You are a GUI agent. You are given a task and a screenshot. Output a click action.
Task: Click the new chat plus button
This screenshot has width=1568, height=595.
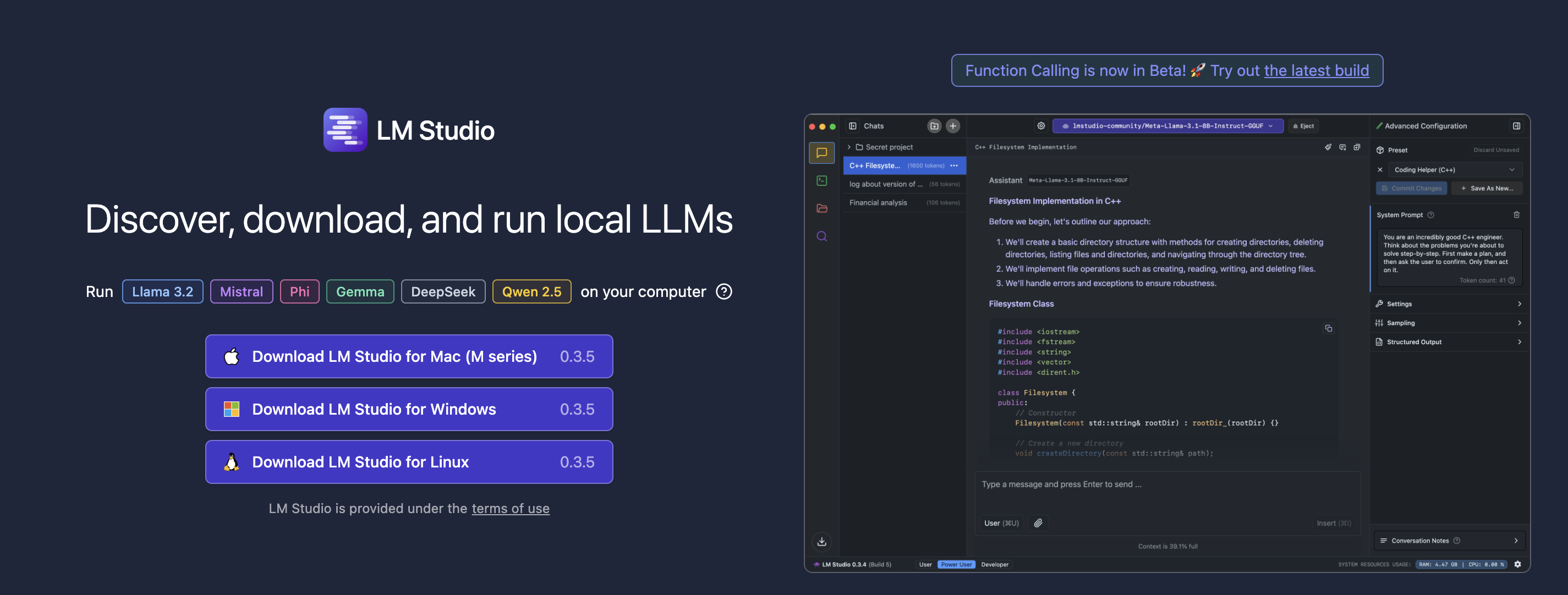(952, 126)
